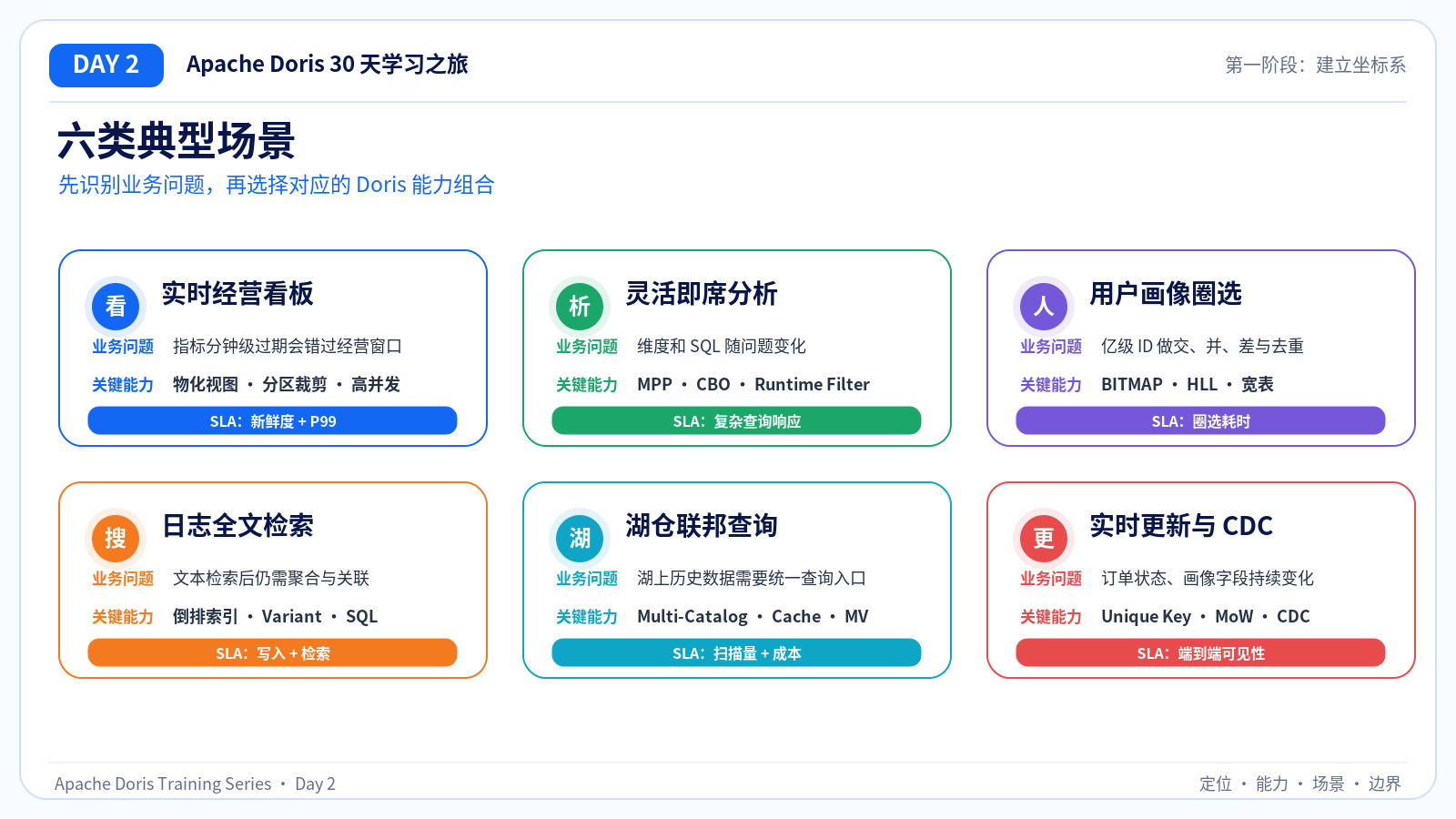The width and height of the screenshot is (1456, 819).
Task: Click the teal 湖 circle icon
Action: click(x=580, y=539)
